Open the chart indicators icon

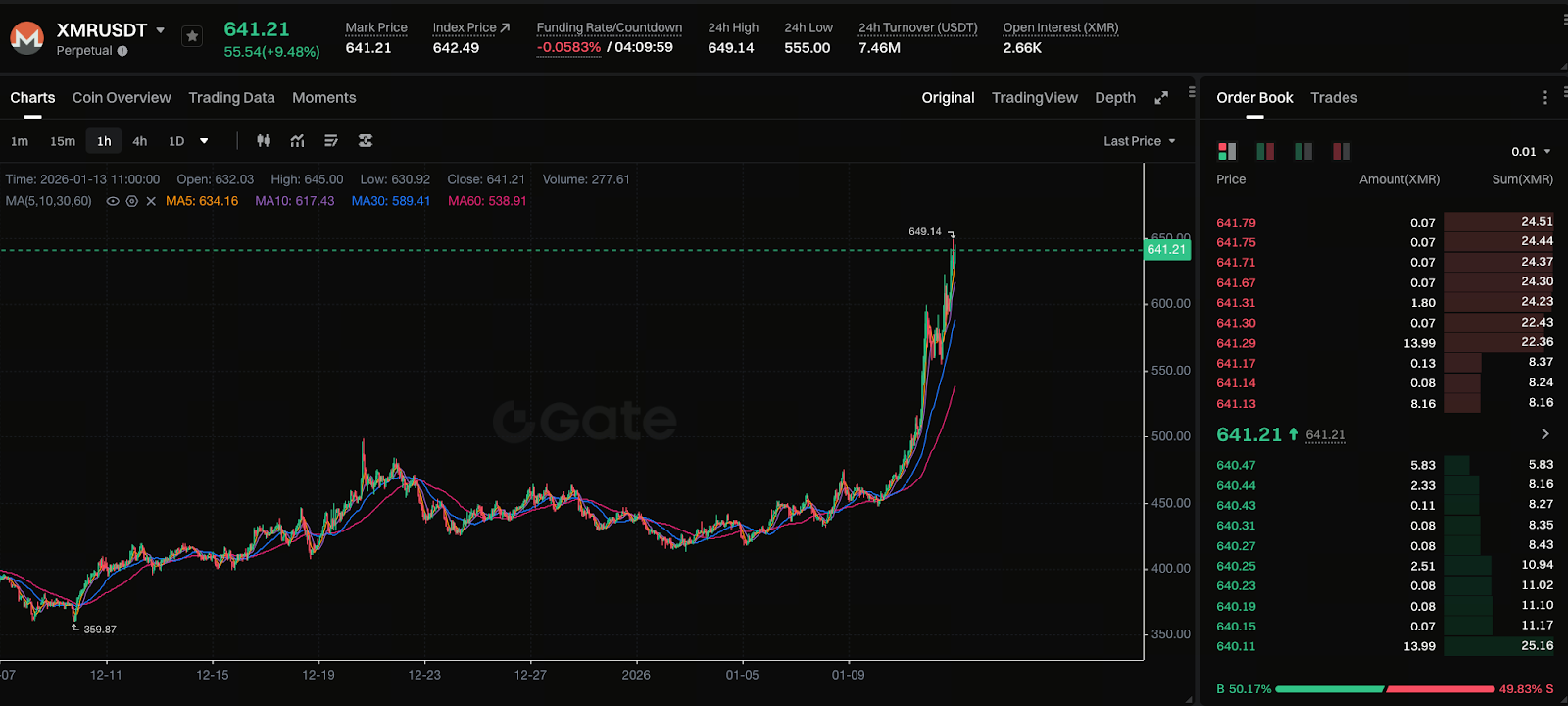click(298, 141)
